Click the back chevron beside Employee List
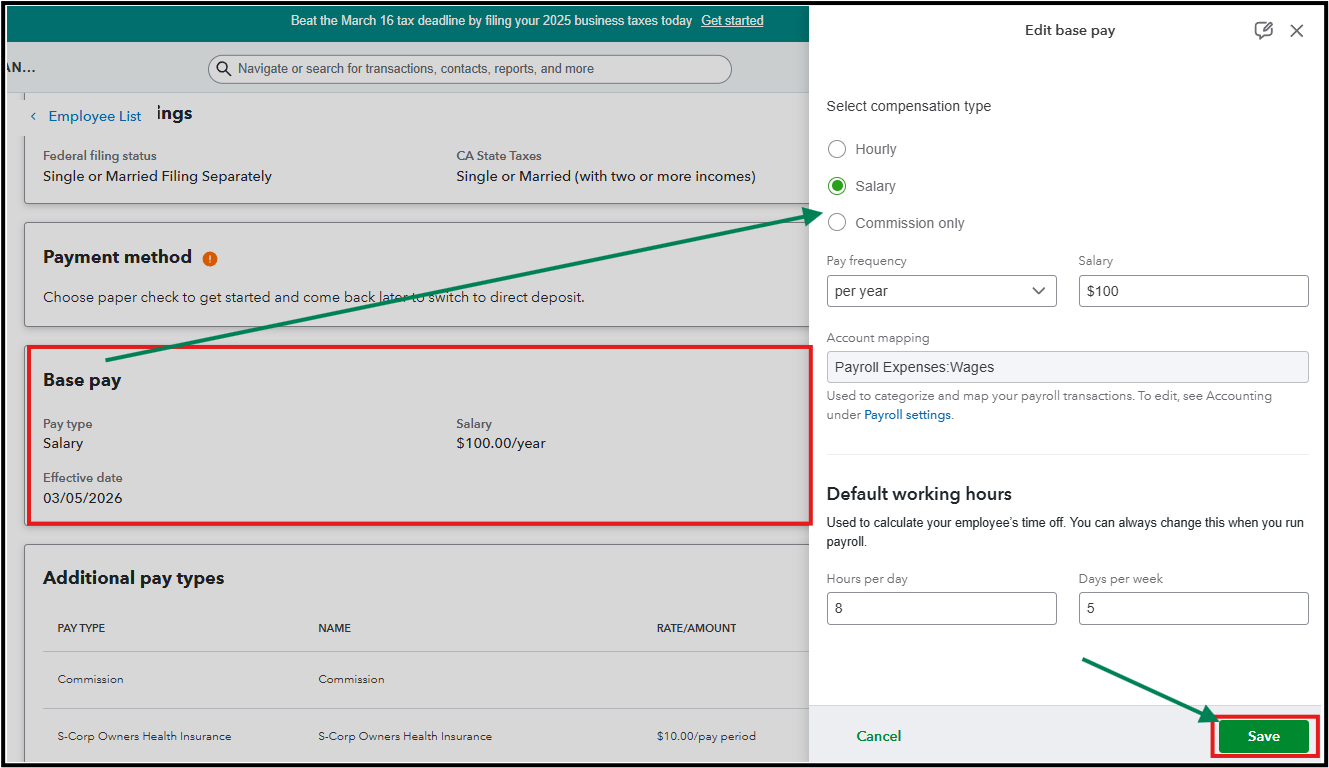Image resolution: width=1329 pixels, height=768 pixels. coord(33,117)
